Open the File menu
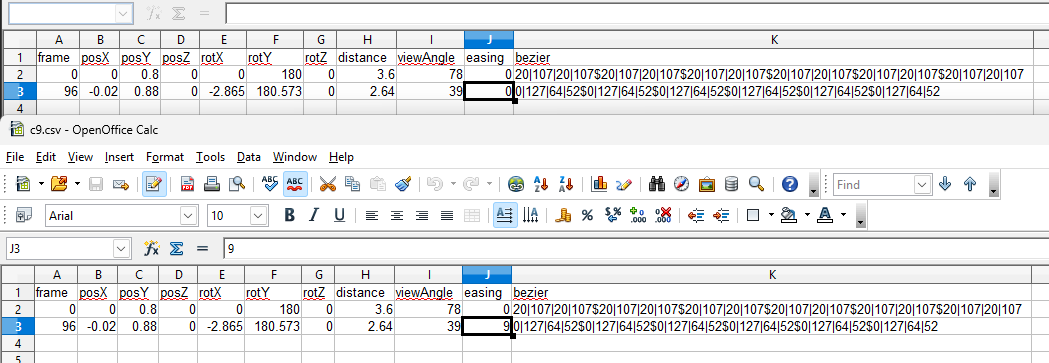Screen dimensions: 1049x363 tap(15, 157)
